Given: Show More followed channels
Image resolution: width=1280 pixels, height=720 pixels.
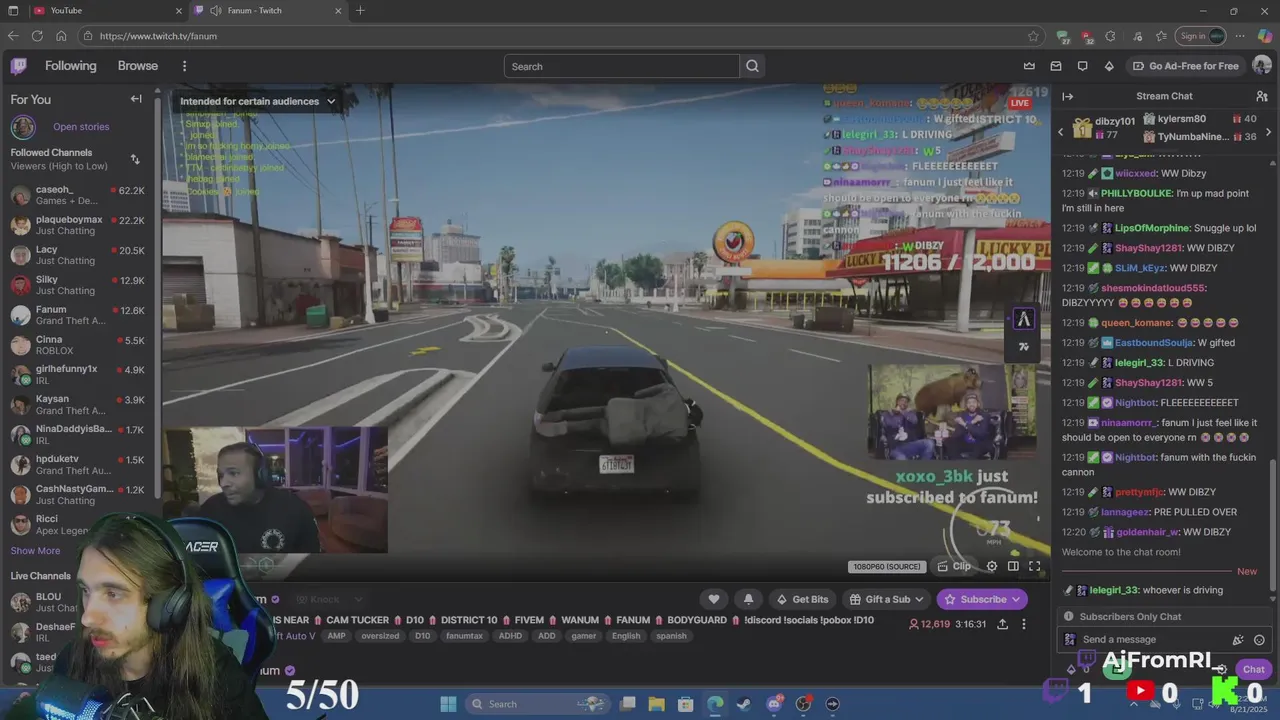Looking at the screenshot, I should point(35,551).
